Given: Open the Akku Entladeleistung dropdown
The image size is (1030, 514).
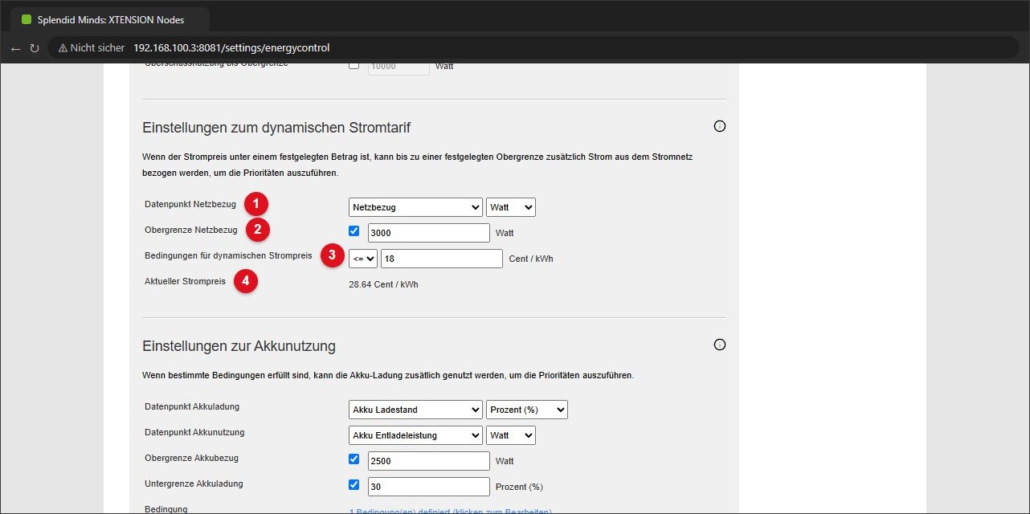Looking at the screenshot, I should pyautogui.click(x=416, y=435).
